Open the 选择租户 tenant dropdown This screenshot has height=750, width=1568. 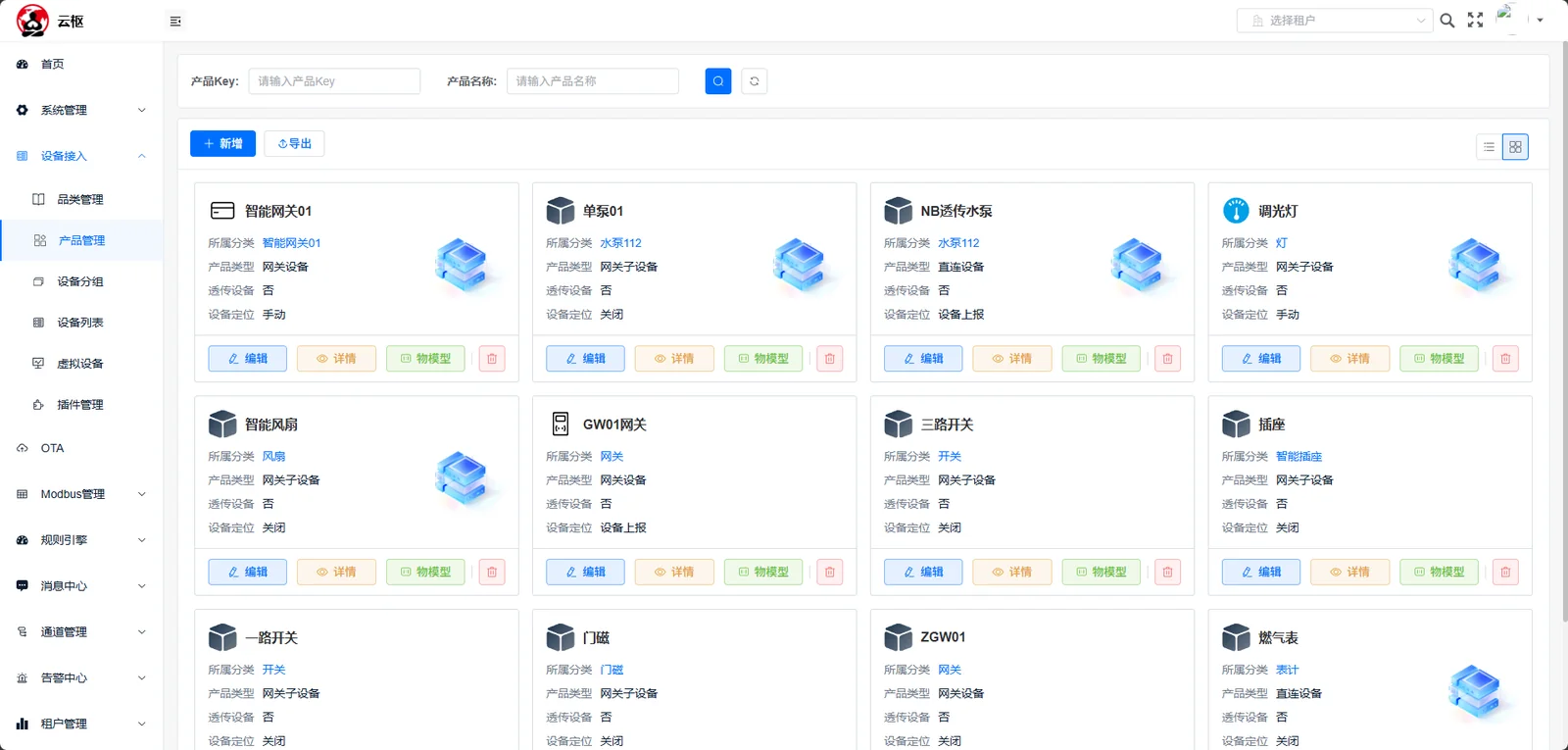coord(1335,21)
